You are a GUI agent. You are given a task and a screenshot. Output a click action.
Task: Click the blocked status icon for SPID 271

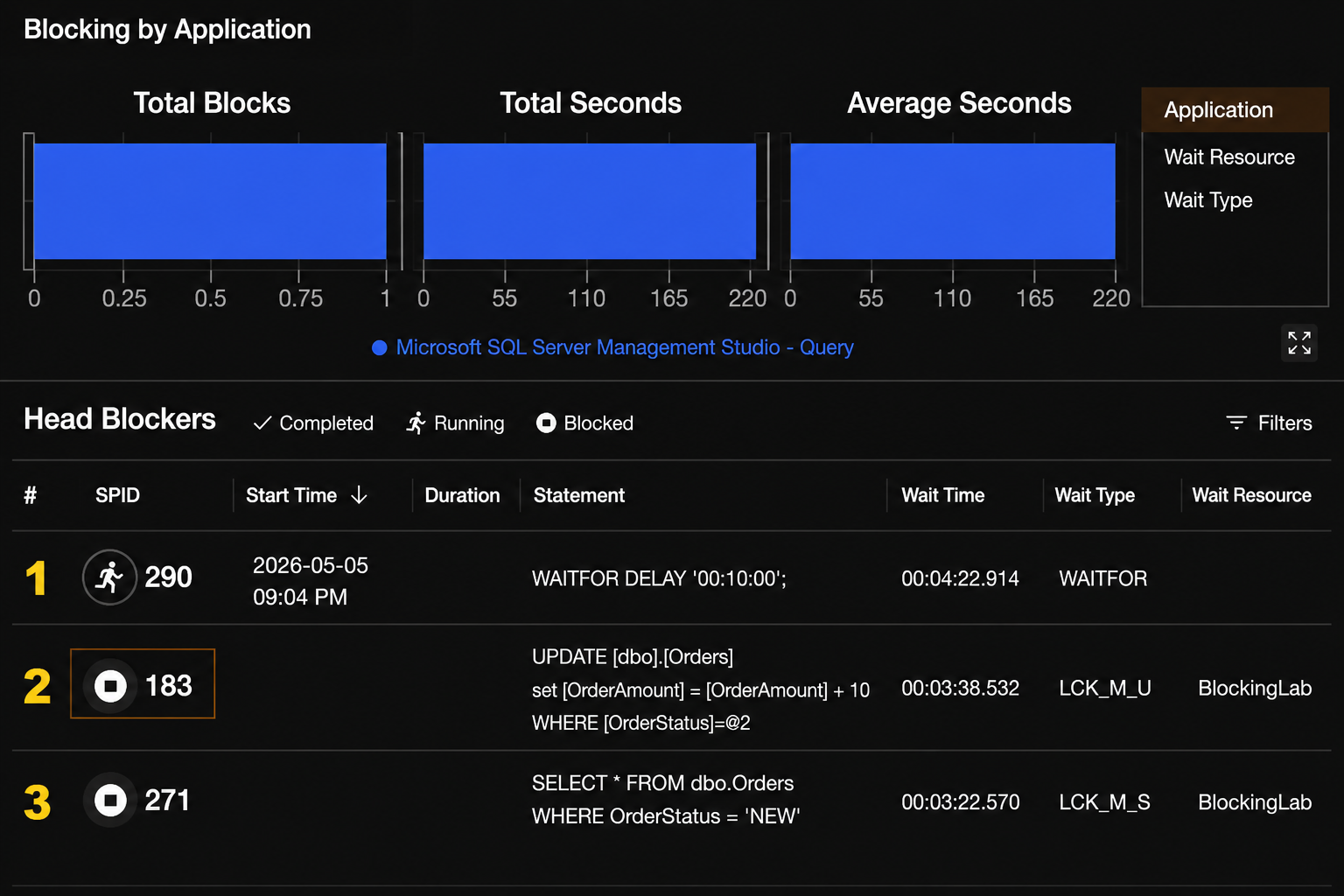[x=110, y=800]
